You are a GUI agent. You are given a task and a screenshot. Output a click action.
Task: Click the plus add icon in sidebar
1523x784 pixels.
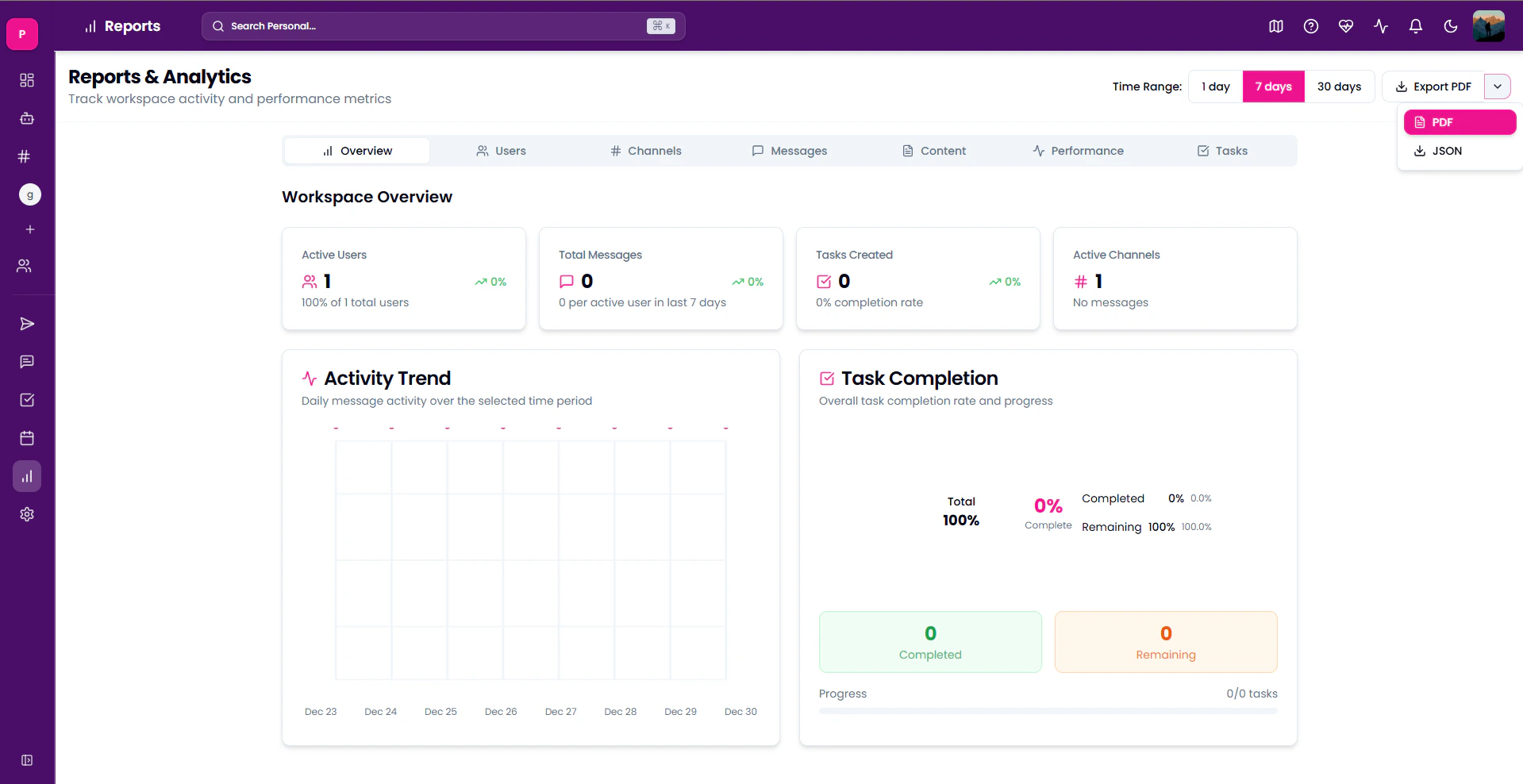[30, 229]
